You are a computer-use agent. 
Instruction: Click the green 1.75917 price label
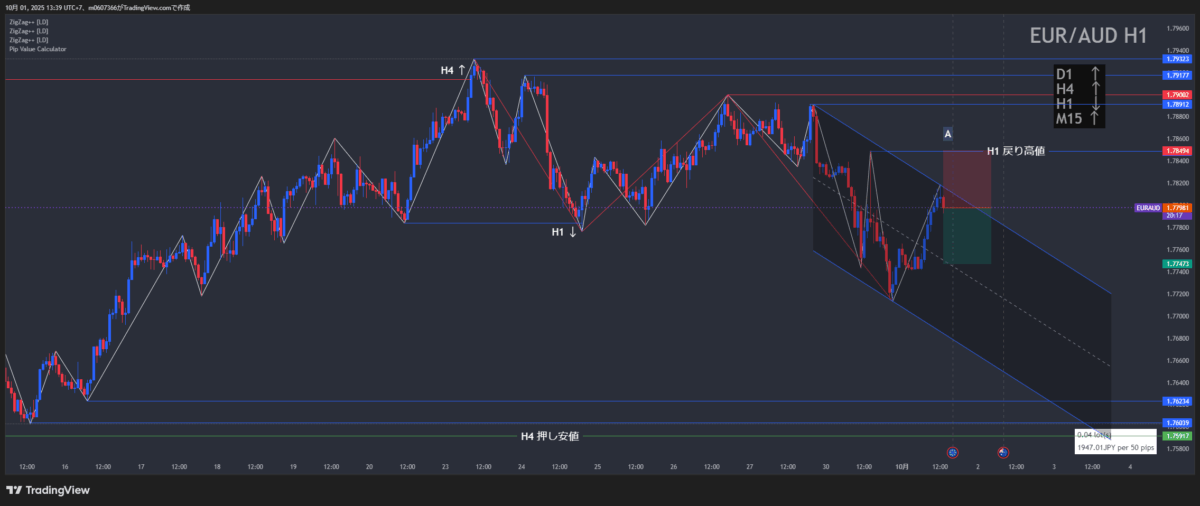tap(1176, 436)
